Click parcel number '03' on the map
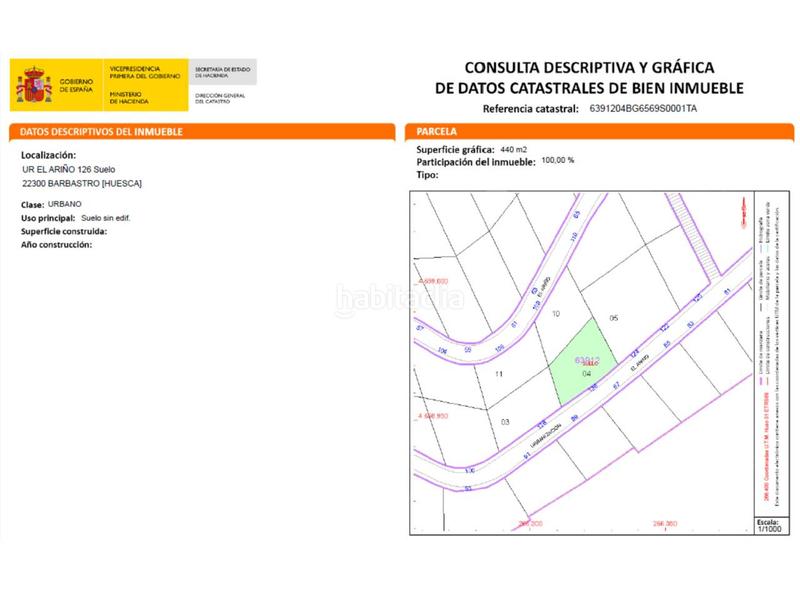800x600 pixels. (505, 422)
